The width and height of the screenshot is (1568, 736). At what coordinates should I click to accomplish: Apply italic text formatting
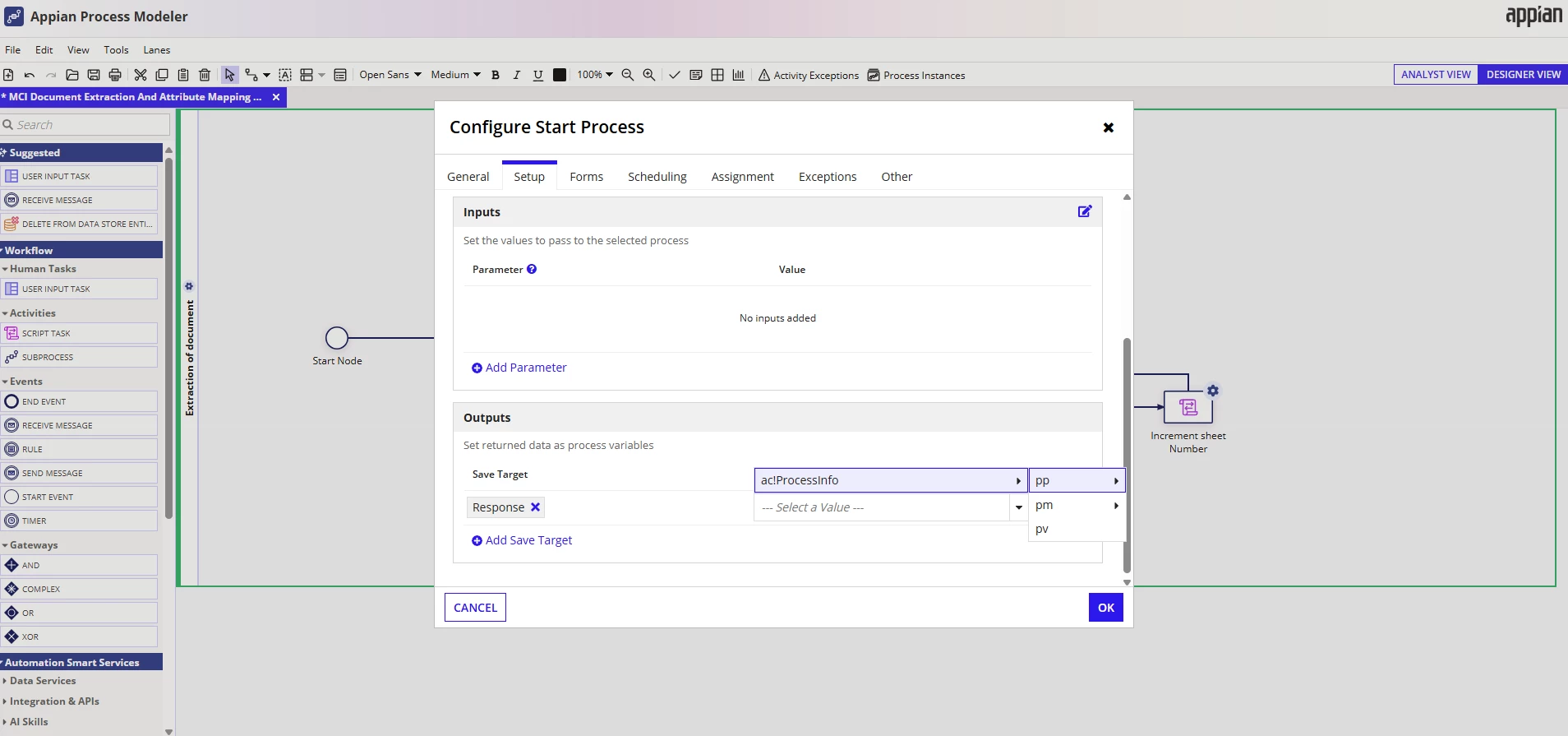click(517, 75)
